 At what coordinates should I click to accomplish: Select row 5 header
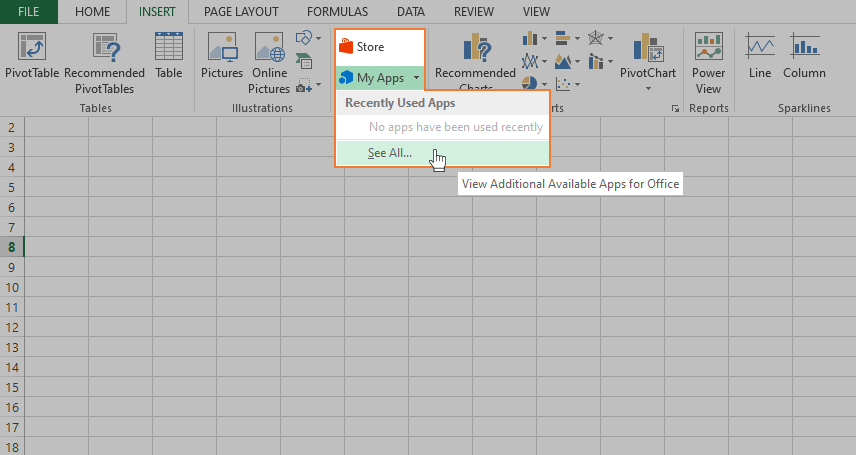pos(11,188)
